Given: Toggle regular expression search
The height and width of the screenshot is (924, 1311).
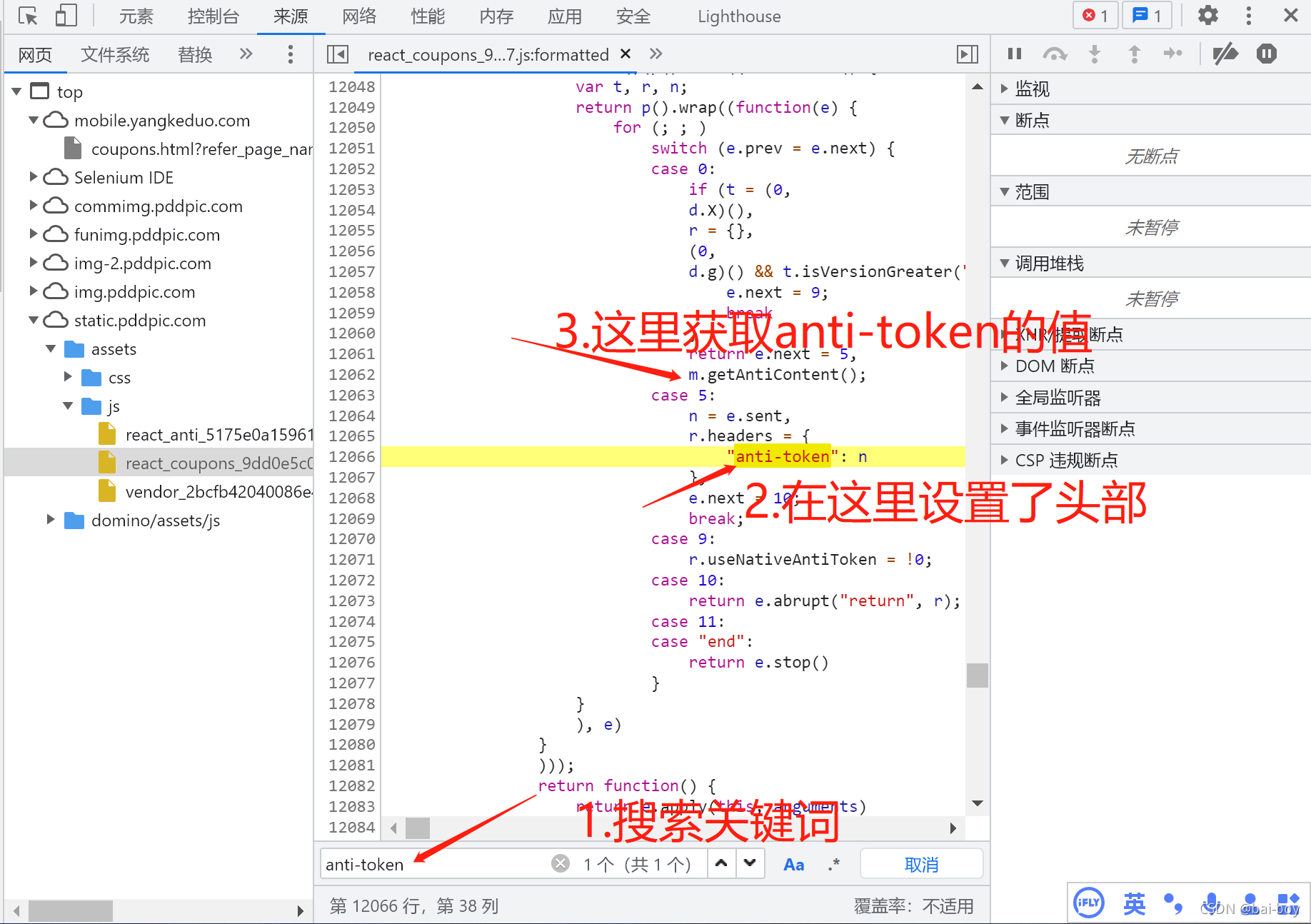Looking at the screenshot, I should click(833, 864).
